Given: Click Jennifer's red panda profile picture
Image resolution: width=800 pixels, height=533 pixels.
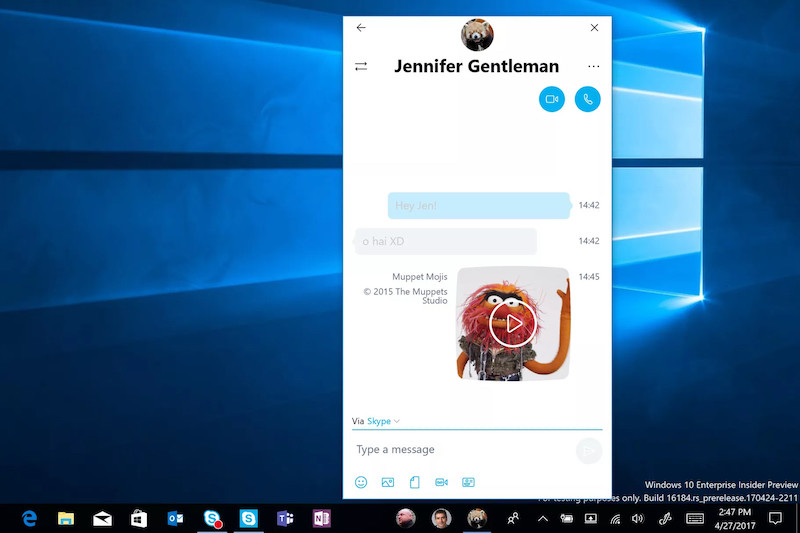Looking at the screenshot, I should click(x=477, y=34).
